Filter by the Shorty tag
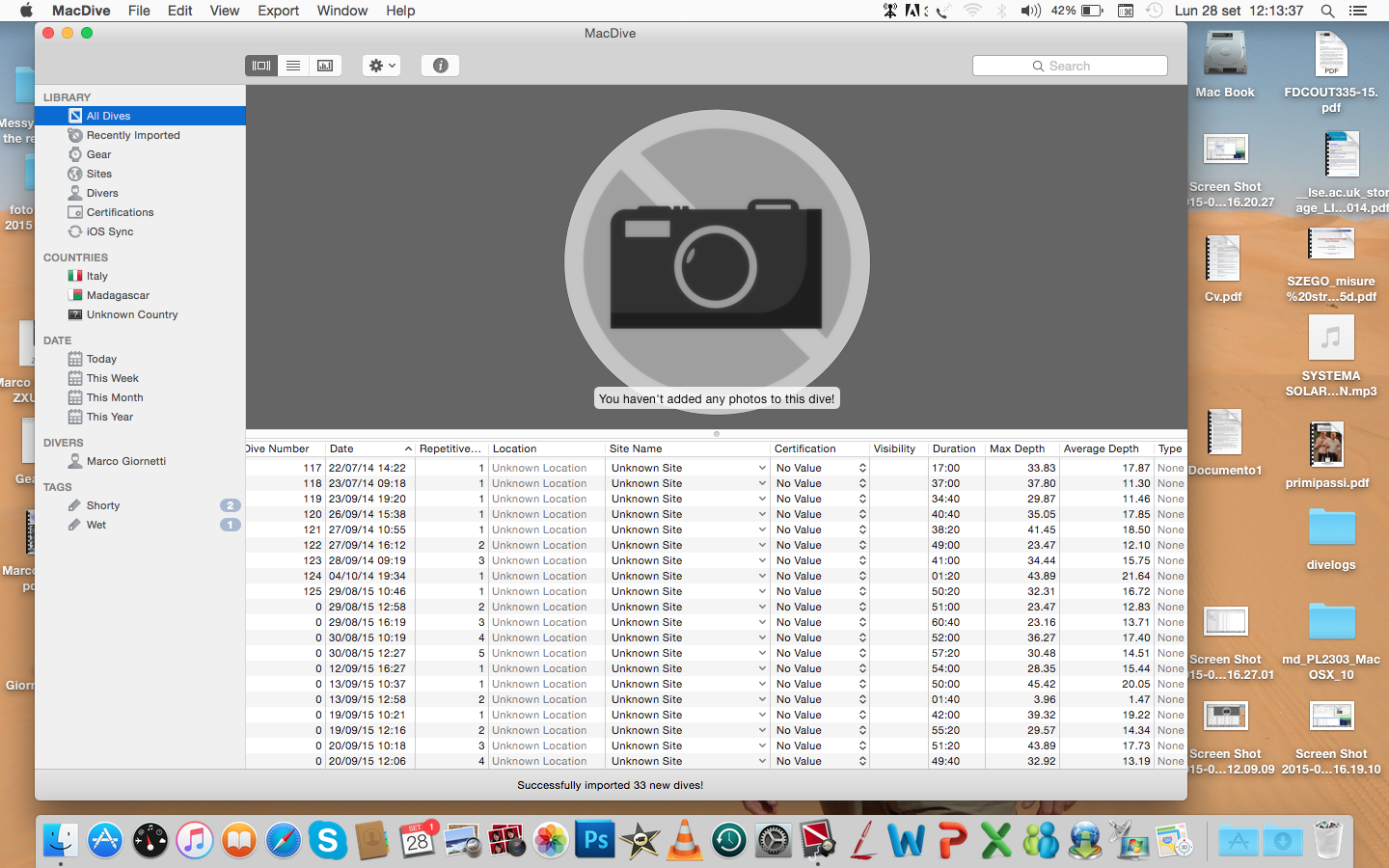 tap(103, 505)
